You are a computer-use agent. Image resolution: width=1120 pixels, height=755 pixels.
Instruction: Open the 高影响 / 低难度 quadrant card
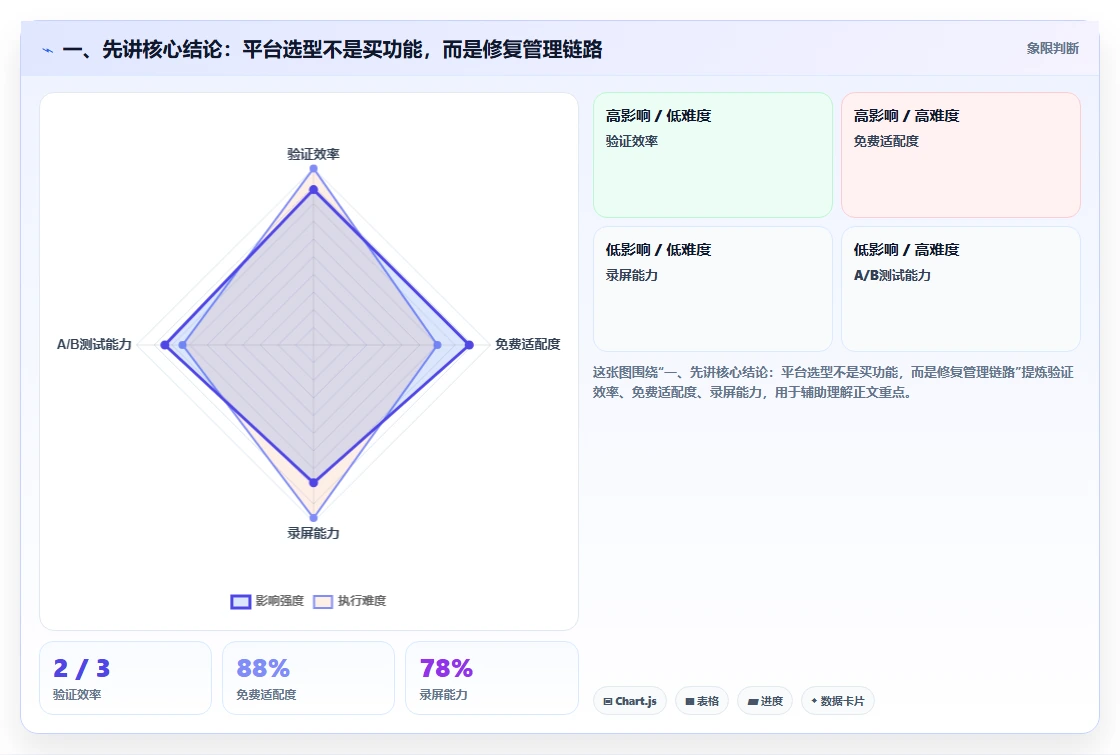(x=713, y=155)
